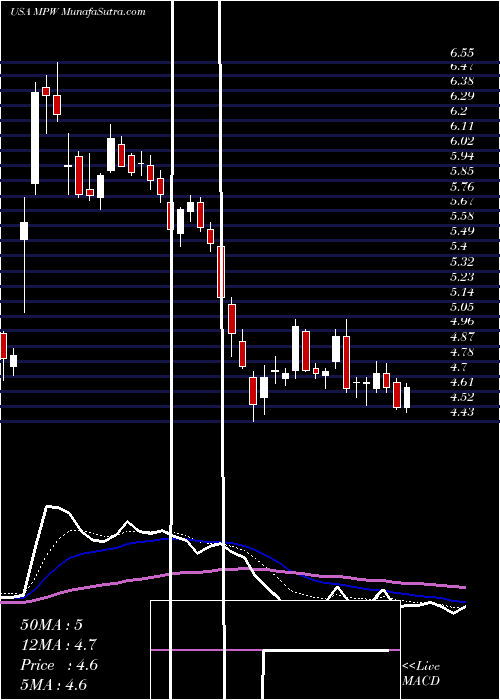This screenshot has width=500, height=700.
Task: Click the 4.43 price axis label
Action: (462, 412)
